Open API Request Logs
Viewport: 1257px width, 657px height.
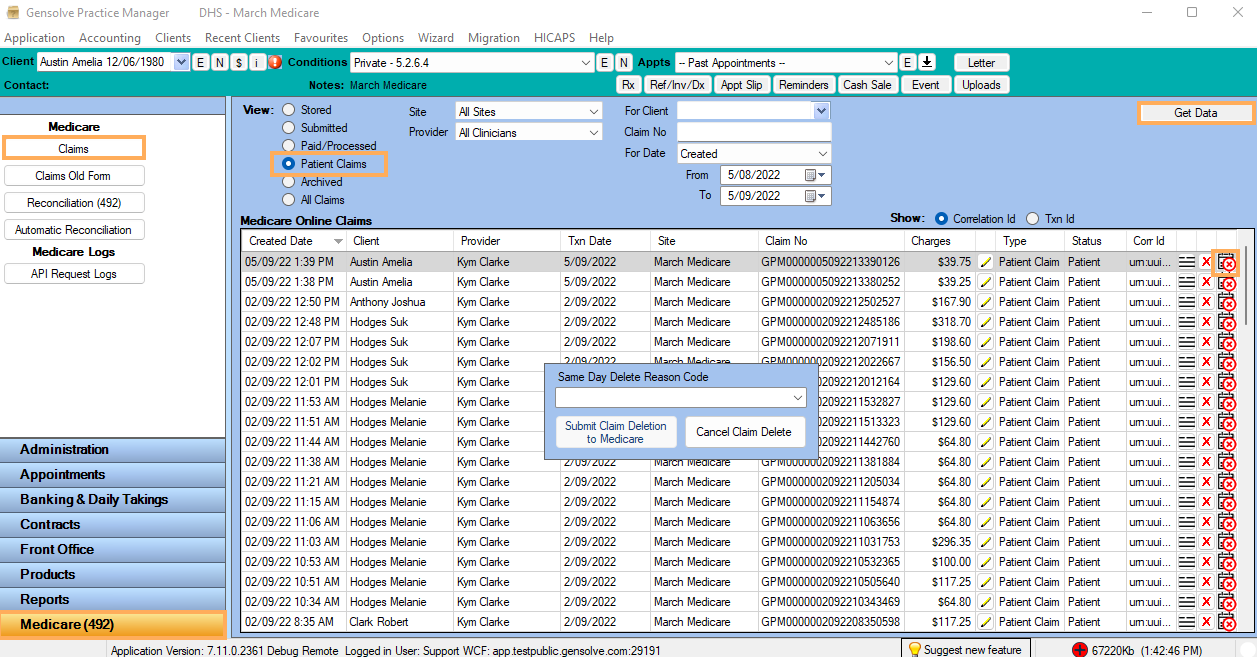pyautogui.click(x=74, y=274)
